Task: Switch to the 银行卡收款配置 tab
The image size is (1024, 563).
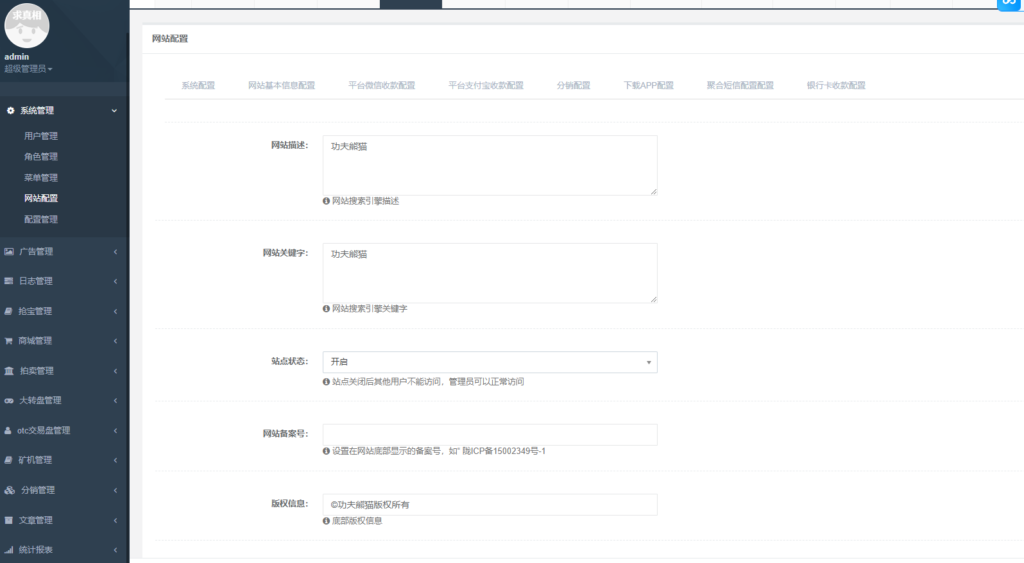Action: 836,86
